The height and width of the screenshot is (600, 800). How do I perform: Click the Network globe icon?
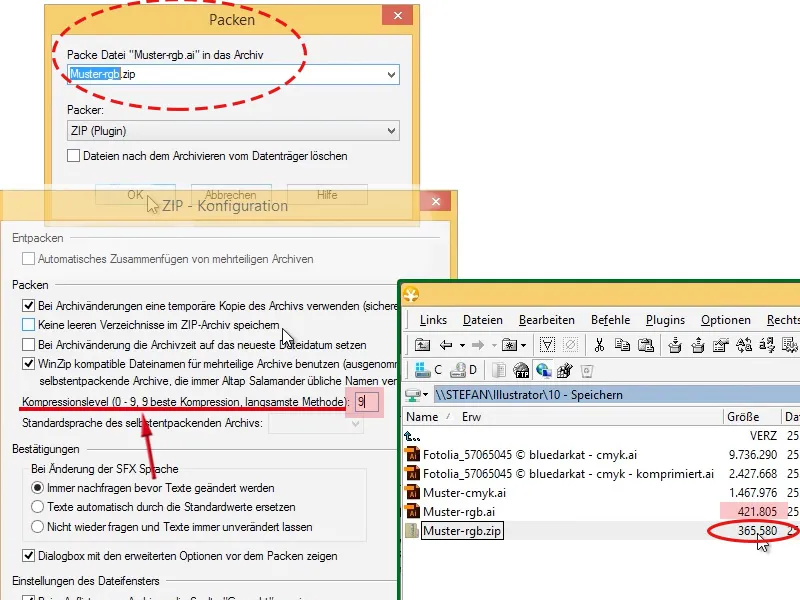click(543, 370)
